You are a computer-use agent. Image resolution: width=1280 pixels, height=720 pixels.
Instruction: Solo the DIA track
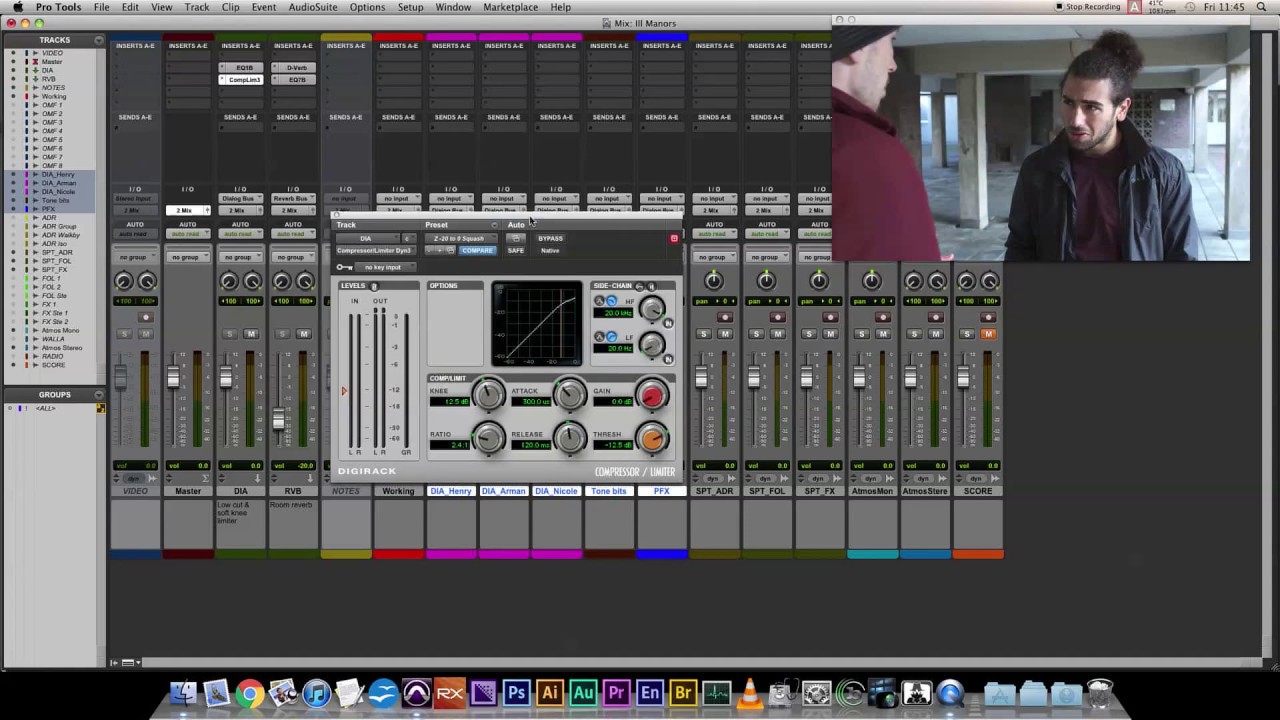[x=229, y=334]
